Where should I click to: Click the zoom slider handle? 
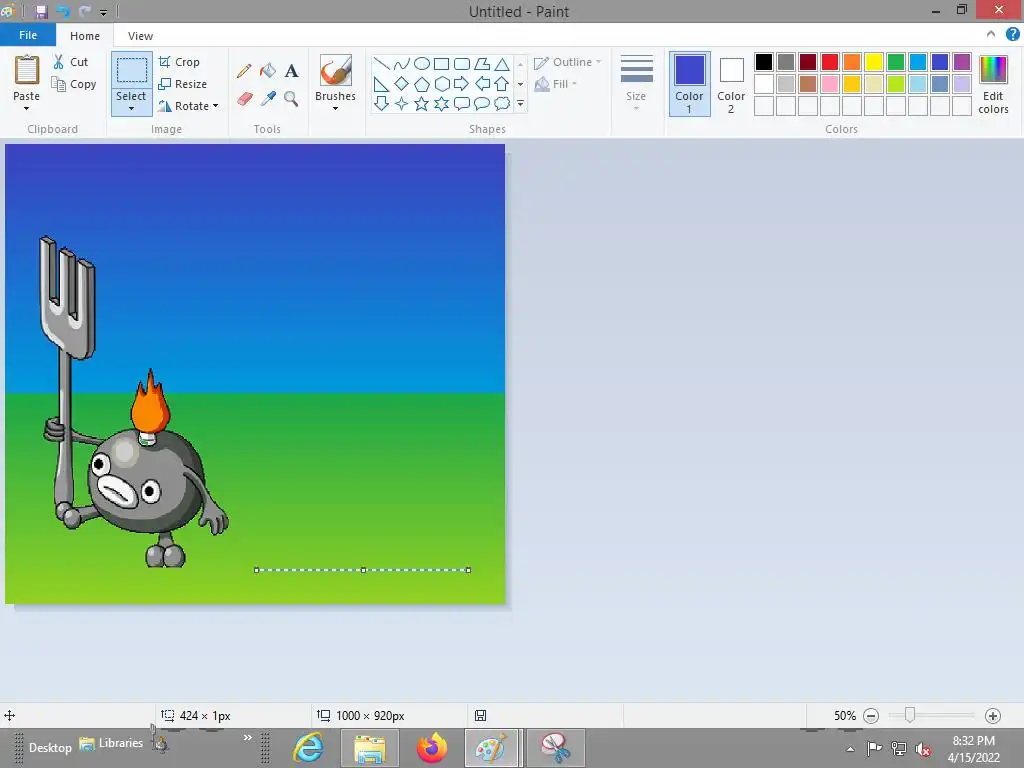coord(909,715)
